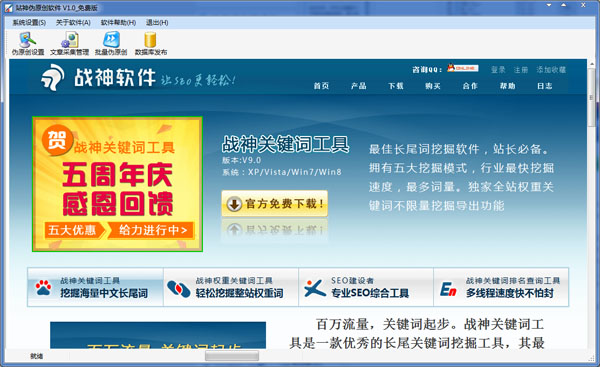The height and width of the screenshot is (367, 600).
Task: Maximize the window using the title bar button
Action: (564, 5)
